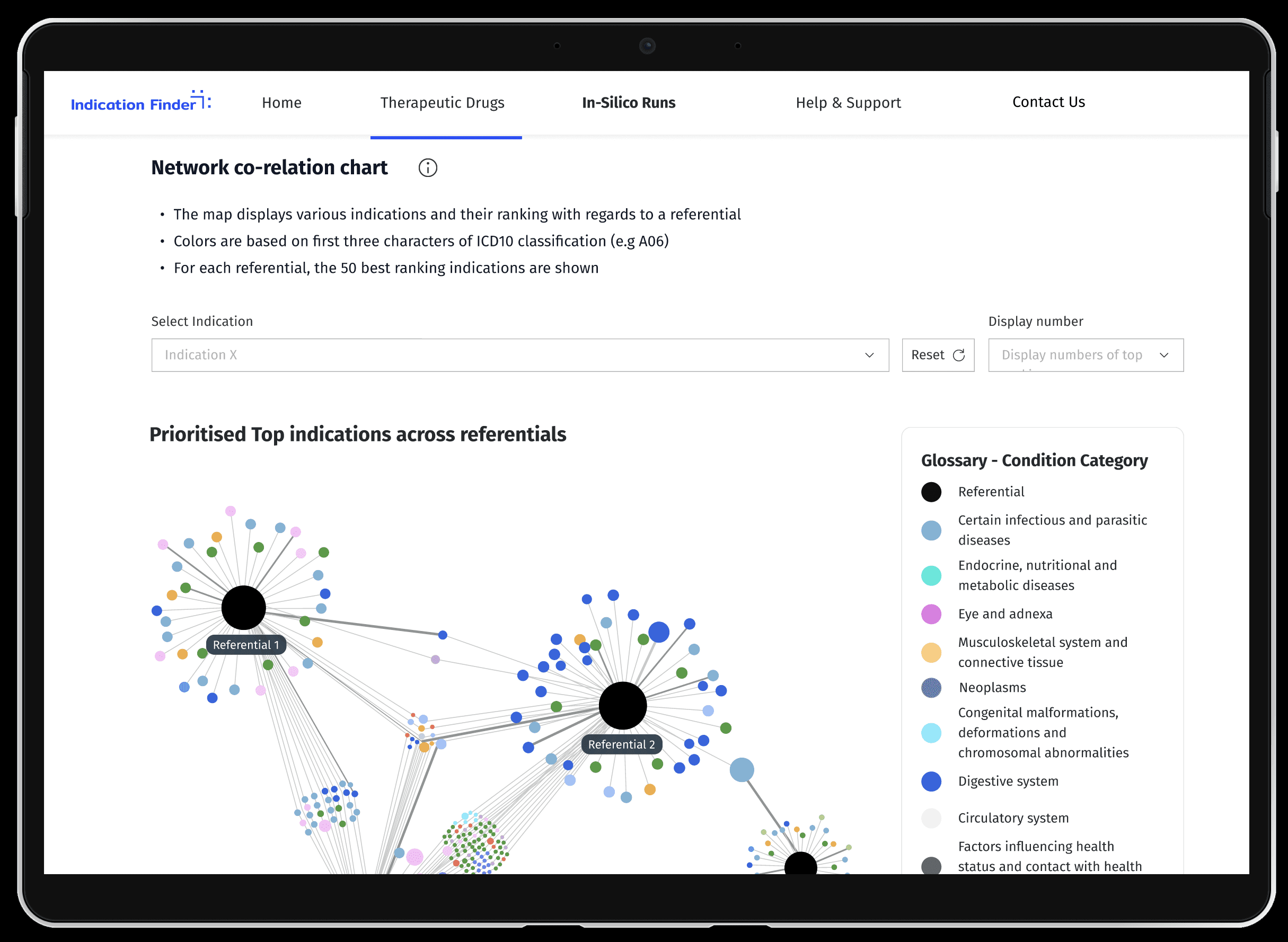Click the Referential 1 label tag
The height and width of the screenshot is (942, 1288).
coord(246,645)
